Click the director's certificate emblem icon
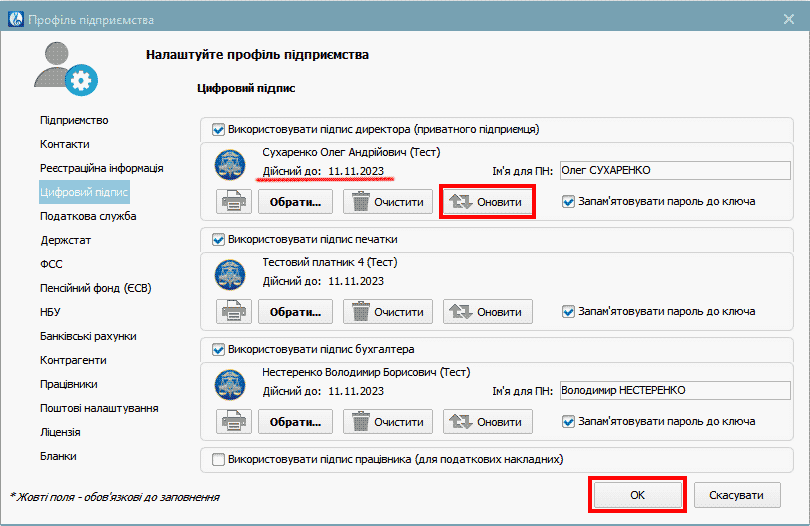The width and height of the screenshot is (810, 526). click(233, 161)
